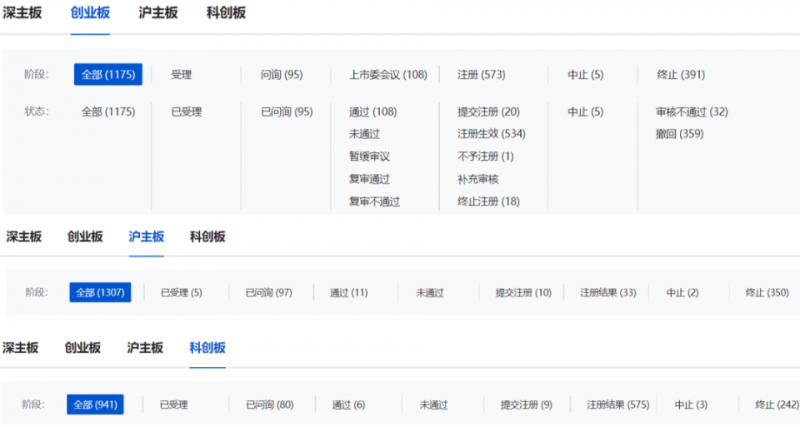Click the 全部 (941) stage filter
This screenshot has height=427, width=800.
(95, 404)
